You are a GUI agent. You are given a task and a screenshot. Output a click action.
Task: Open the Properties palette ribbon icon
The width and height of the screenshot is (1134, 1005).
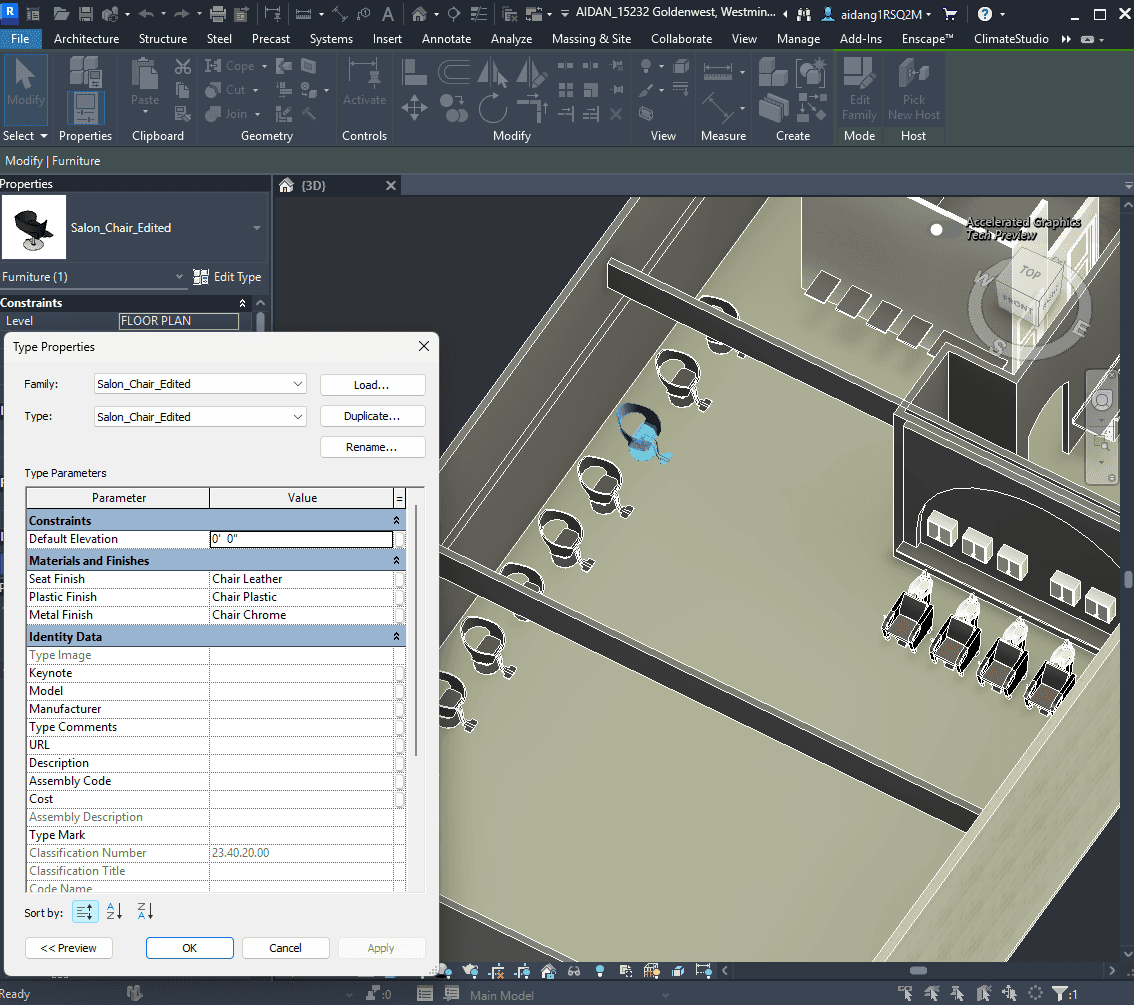click(85, 107)
